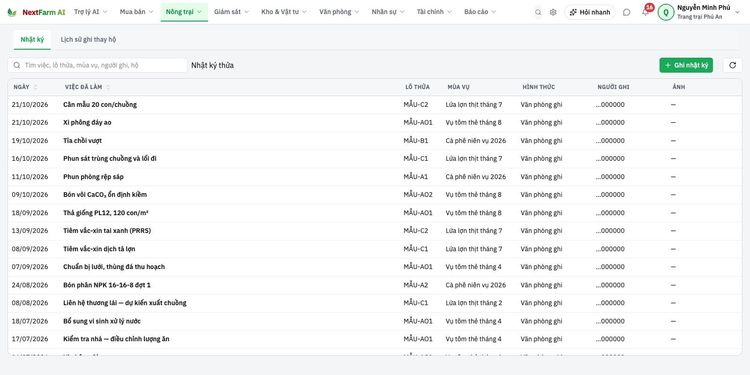This screenshot has width=750, height=375.
Task: Click Cà phê niên vụ 2026 in 19/10 row
Action: click(x=475, y=141)
